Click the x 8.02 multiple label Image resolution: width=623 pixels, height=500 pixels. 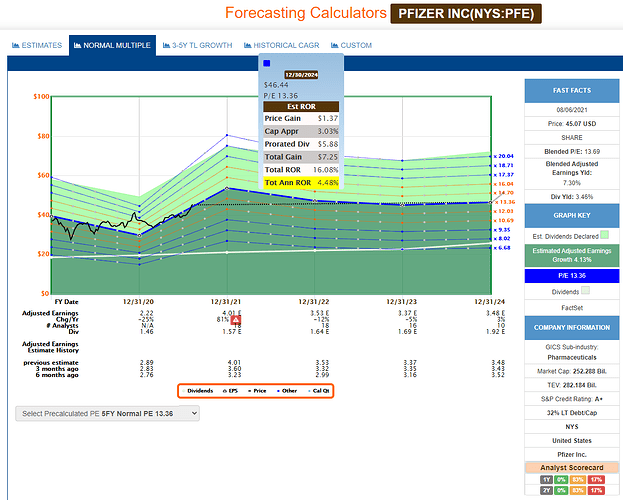click(502, 238)
